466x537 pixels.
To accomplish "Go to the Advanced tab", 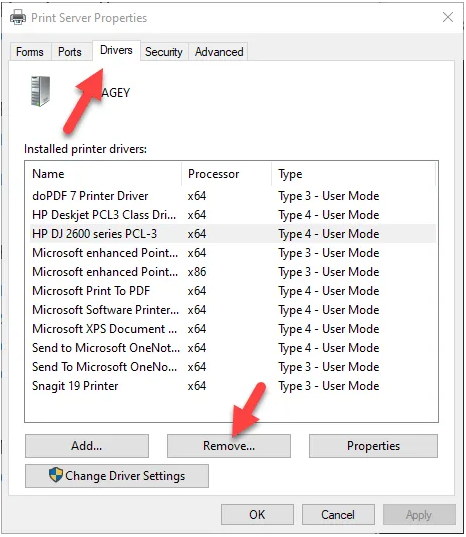I will [219, 52].
